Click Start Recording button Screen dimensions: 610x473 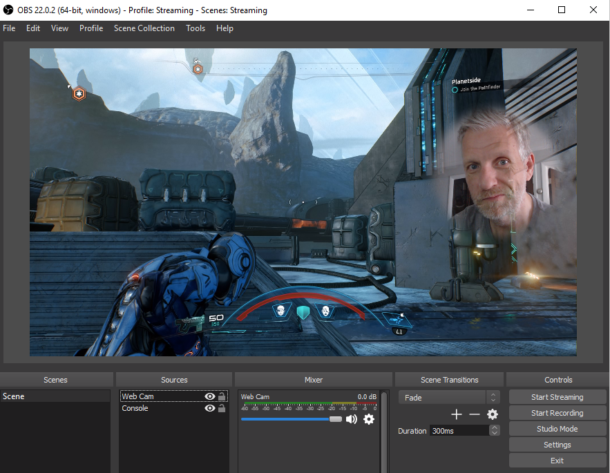click(557, 413)
